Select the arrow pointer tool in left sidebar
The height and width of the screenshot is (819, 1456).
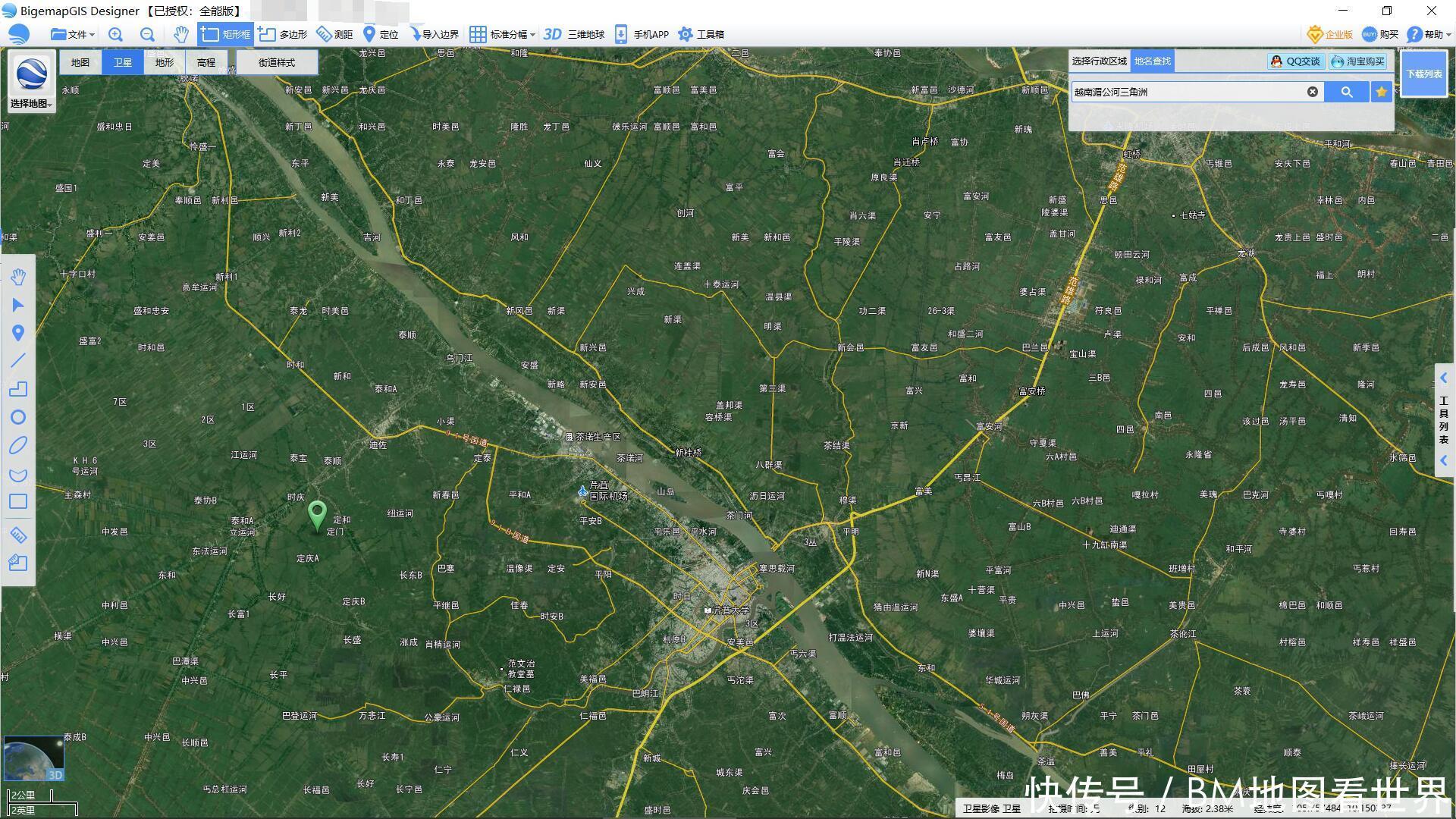[x=18, y=305]
